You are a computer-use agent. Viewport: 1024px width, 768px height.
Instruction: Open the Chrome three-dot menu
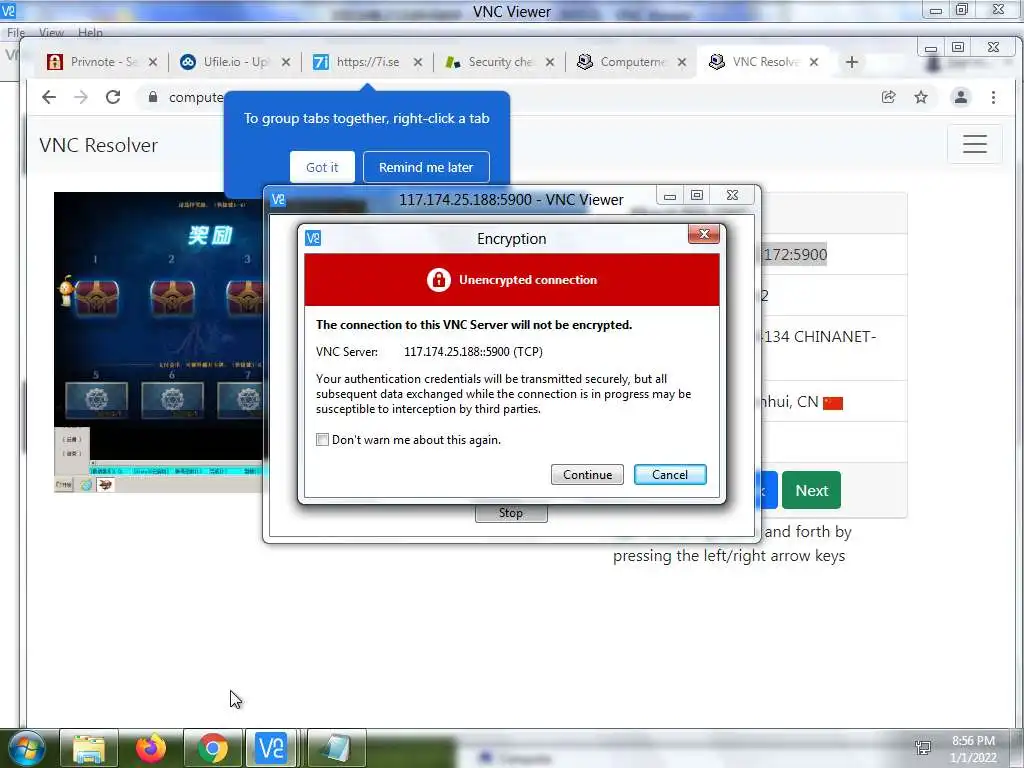(993, 97)
